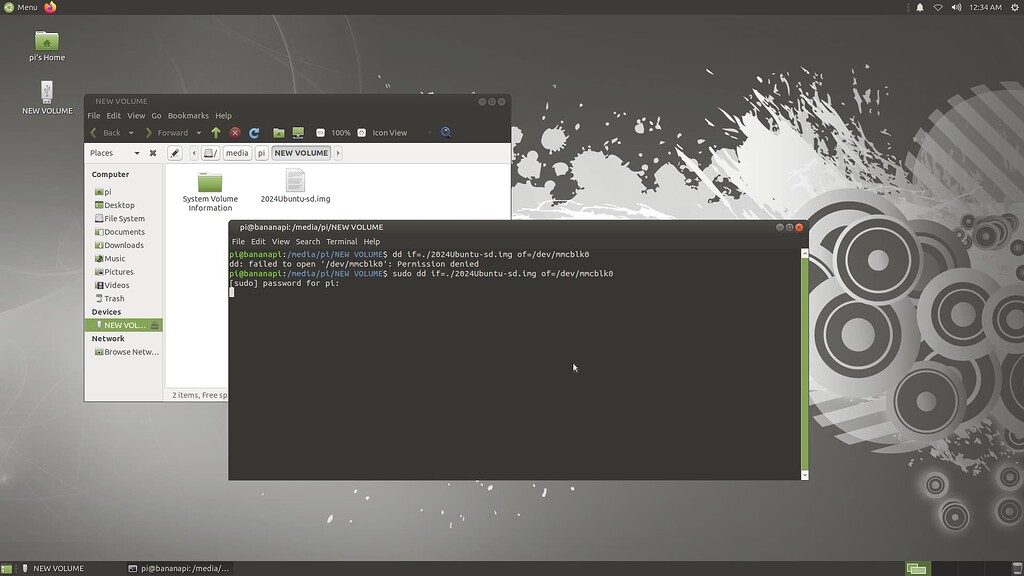The height and width of the screenshot is (576, 1024).
Task: Open the Places sidebar dropdown
Action: pyautogui.click(x=137, y=153)
